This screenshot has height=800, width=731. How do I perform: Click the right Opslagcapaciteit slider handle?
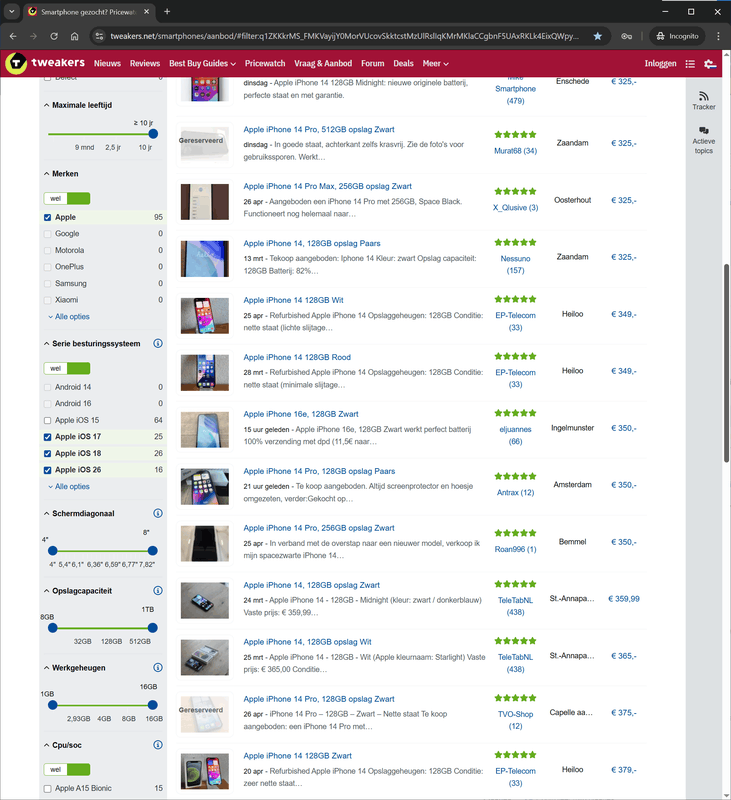(x=153, y=628)
